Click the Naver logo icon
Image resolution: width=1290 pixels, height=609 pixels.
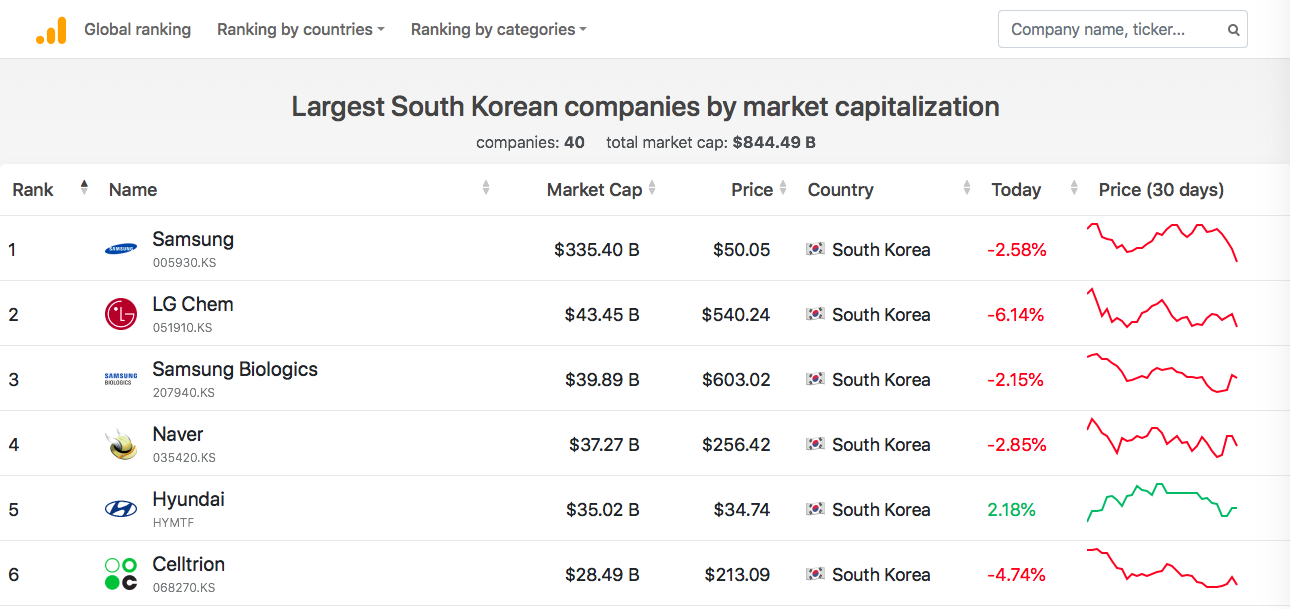(x=121, y=444)
